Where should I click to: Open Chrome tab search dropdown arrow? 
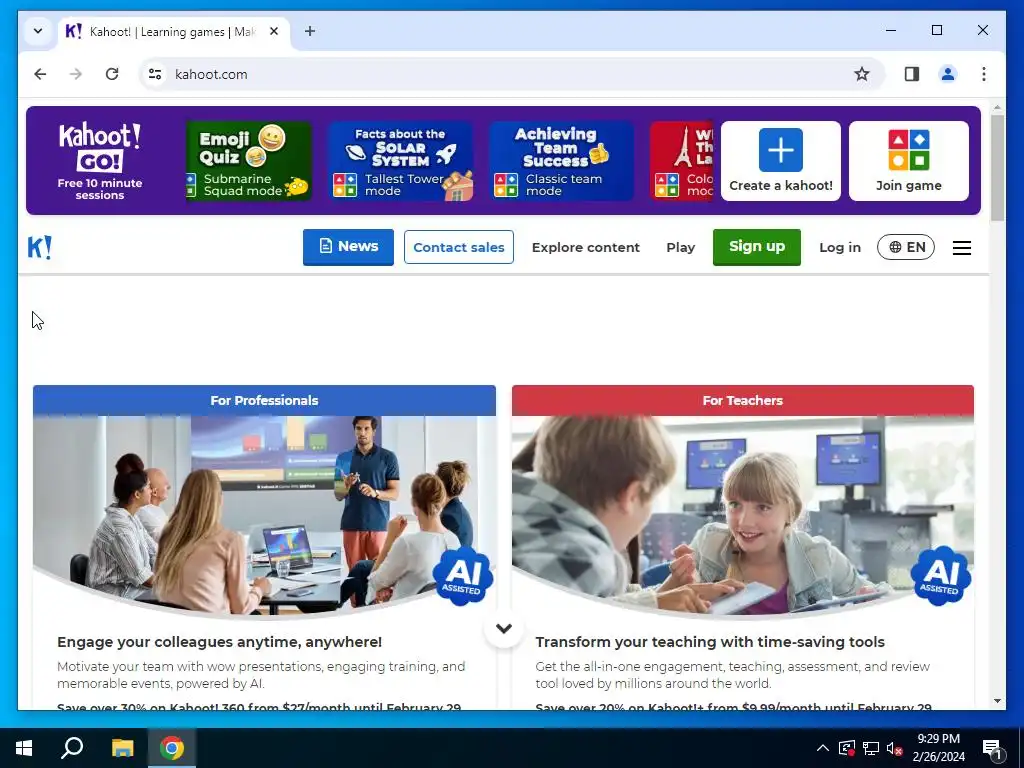tap(38, 31)
